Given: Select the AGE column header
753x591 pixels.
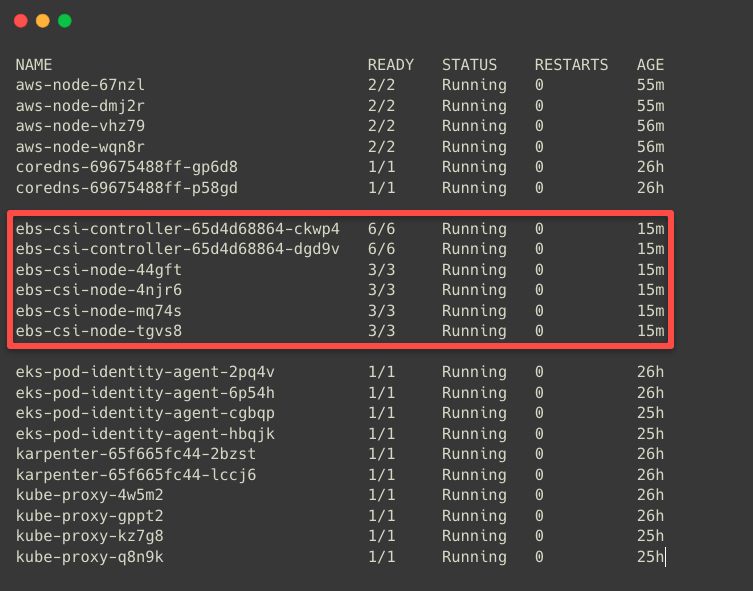Looking at the screenshot, I should (650, 65).
